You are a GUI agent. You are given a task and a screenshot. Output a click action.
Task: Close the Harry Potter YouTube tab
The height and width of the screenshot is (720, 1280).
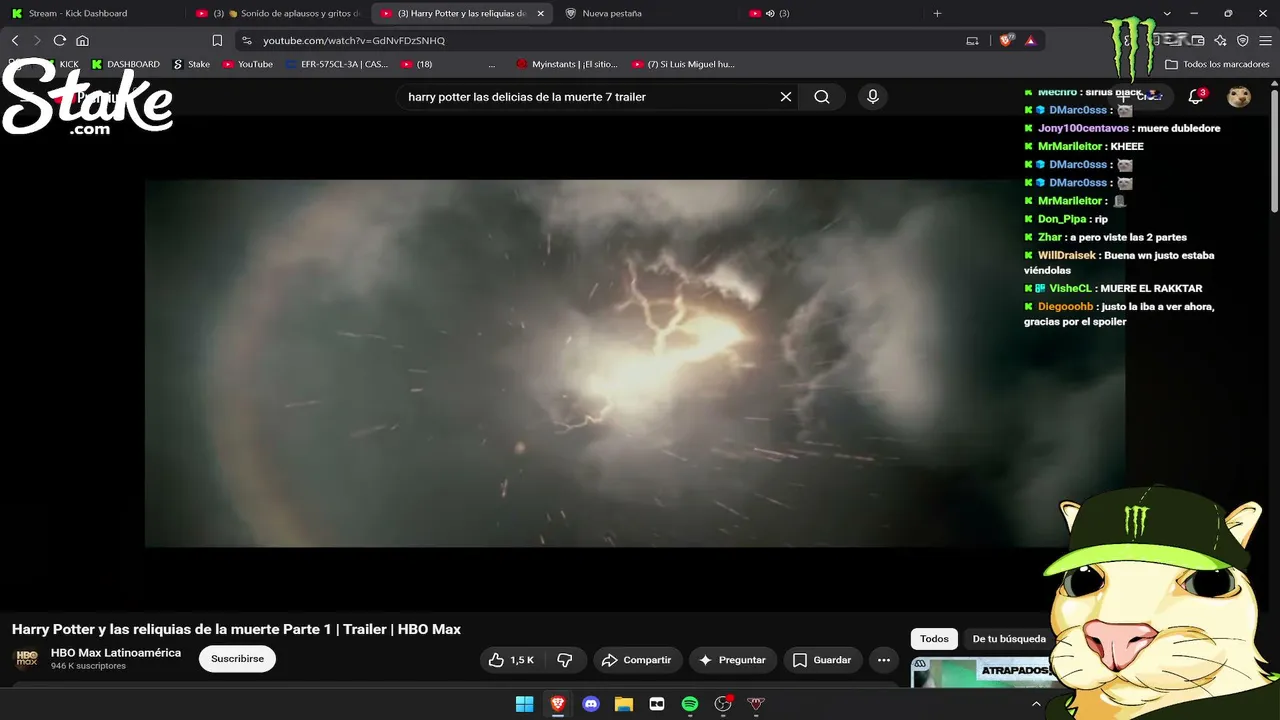541,13
